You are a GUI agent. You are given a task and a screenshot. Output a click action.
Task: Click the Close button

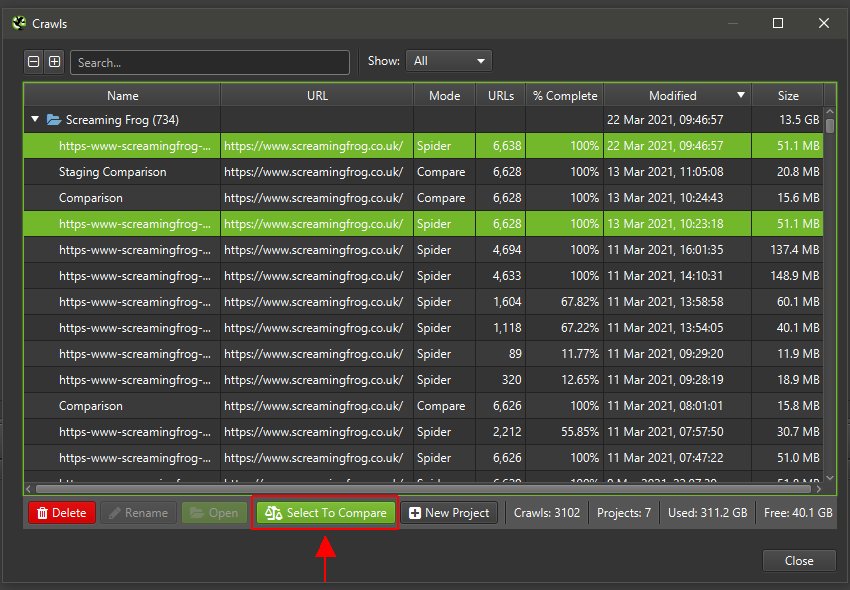point(798,560)
